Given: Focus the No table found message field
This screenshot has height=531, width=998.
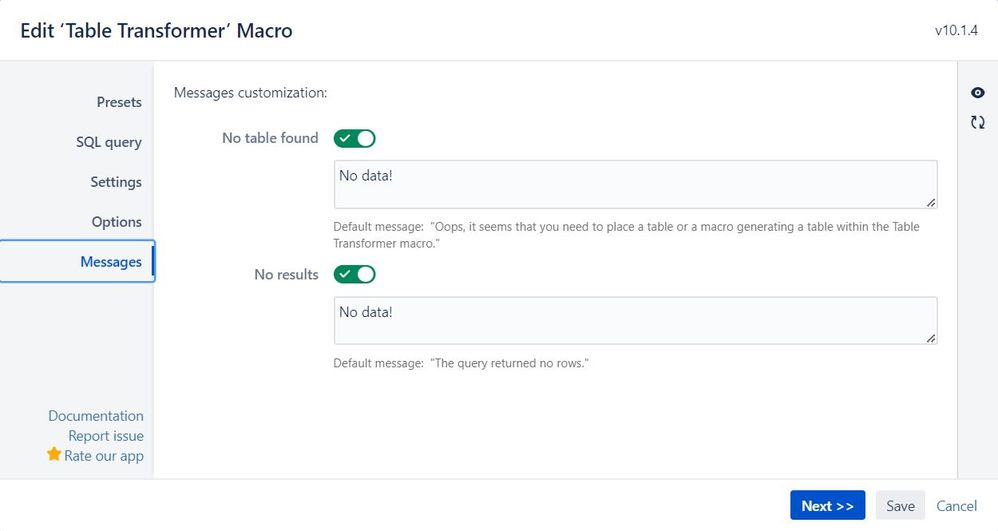Looking at the screenshot, I should [x=635, y=185].
